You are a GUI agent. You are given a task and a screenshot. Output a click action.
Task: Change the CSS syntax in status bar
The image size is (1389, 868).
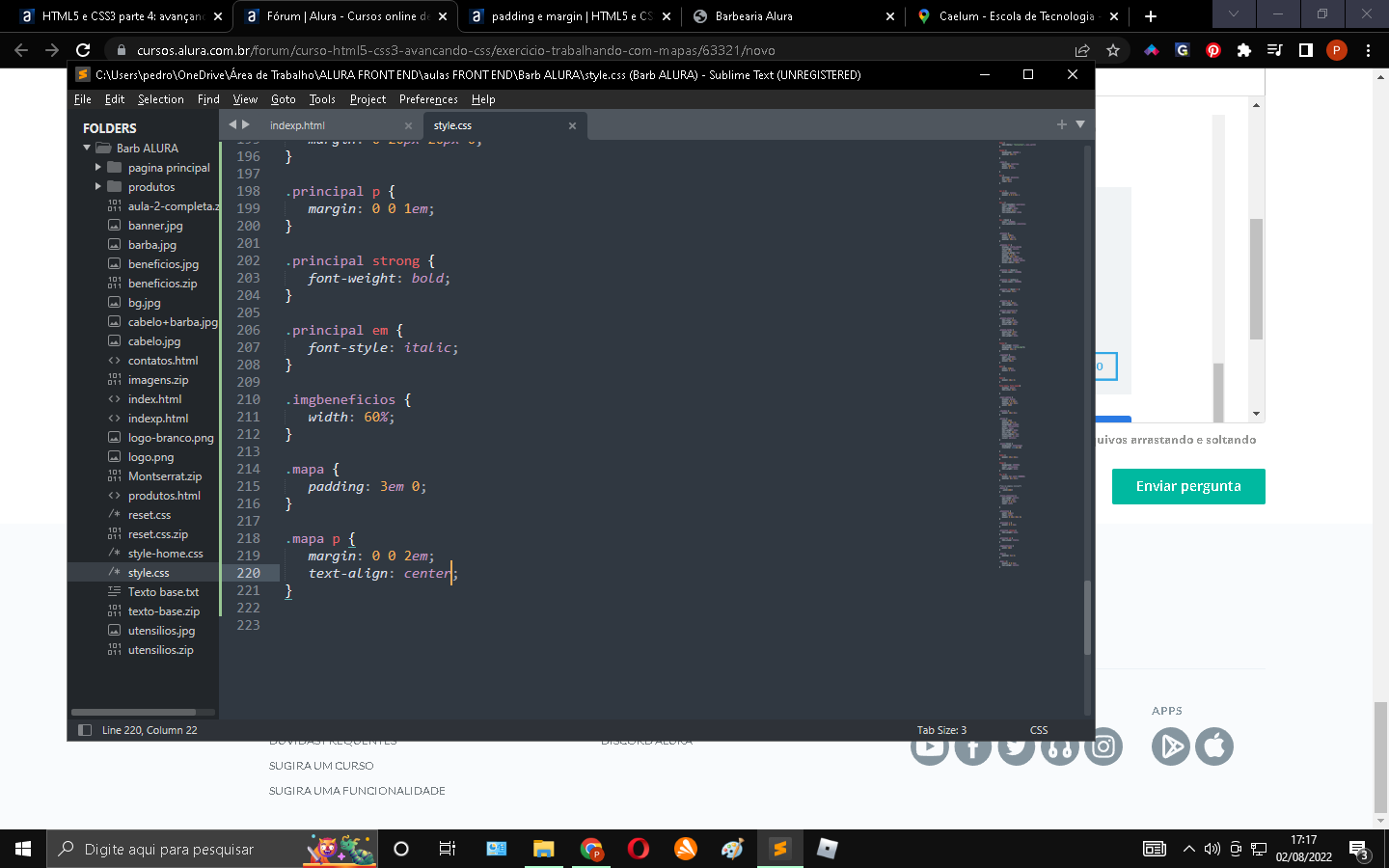point(1039,730)
